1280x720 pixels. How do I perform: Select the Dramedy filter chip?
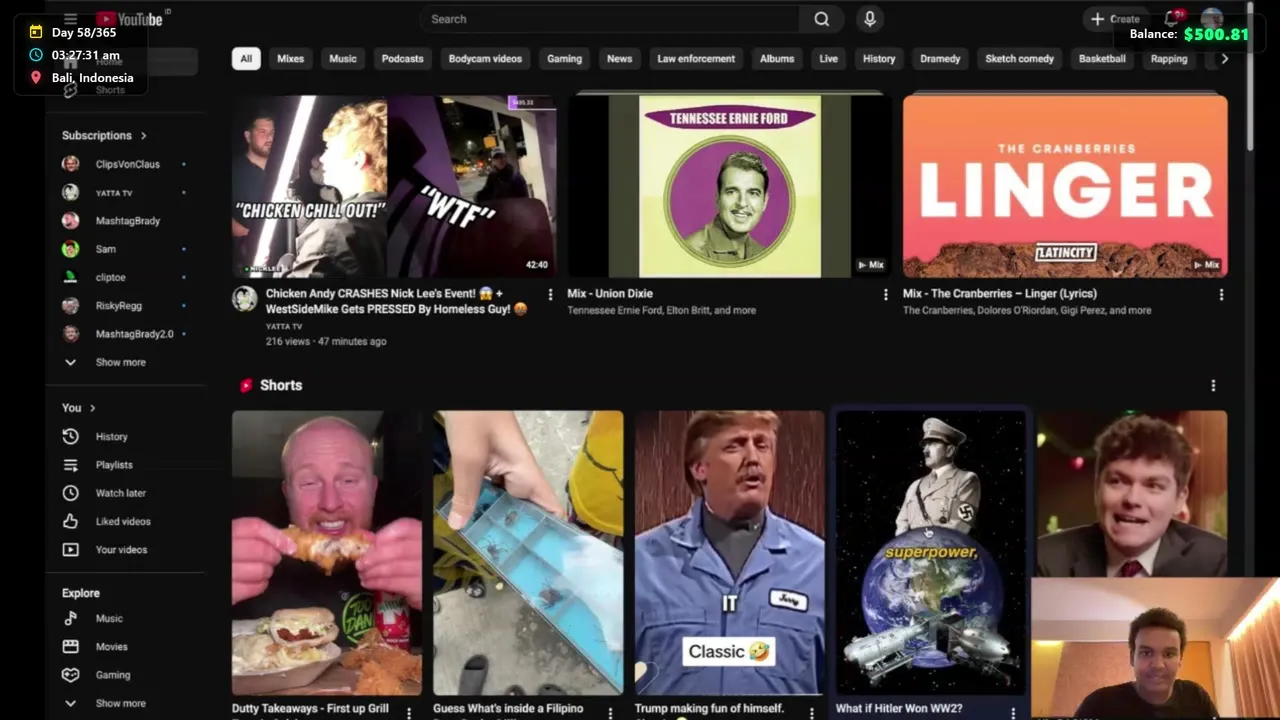[x=940, y=58]
